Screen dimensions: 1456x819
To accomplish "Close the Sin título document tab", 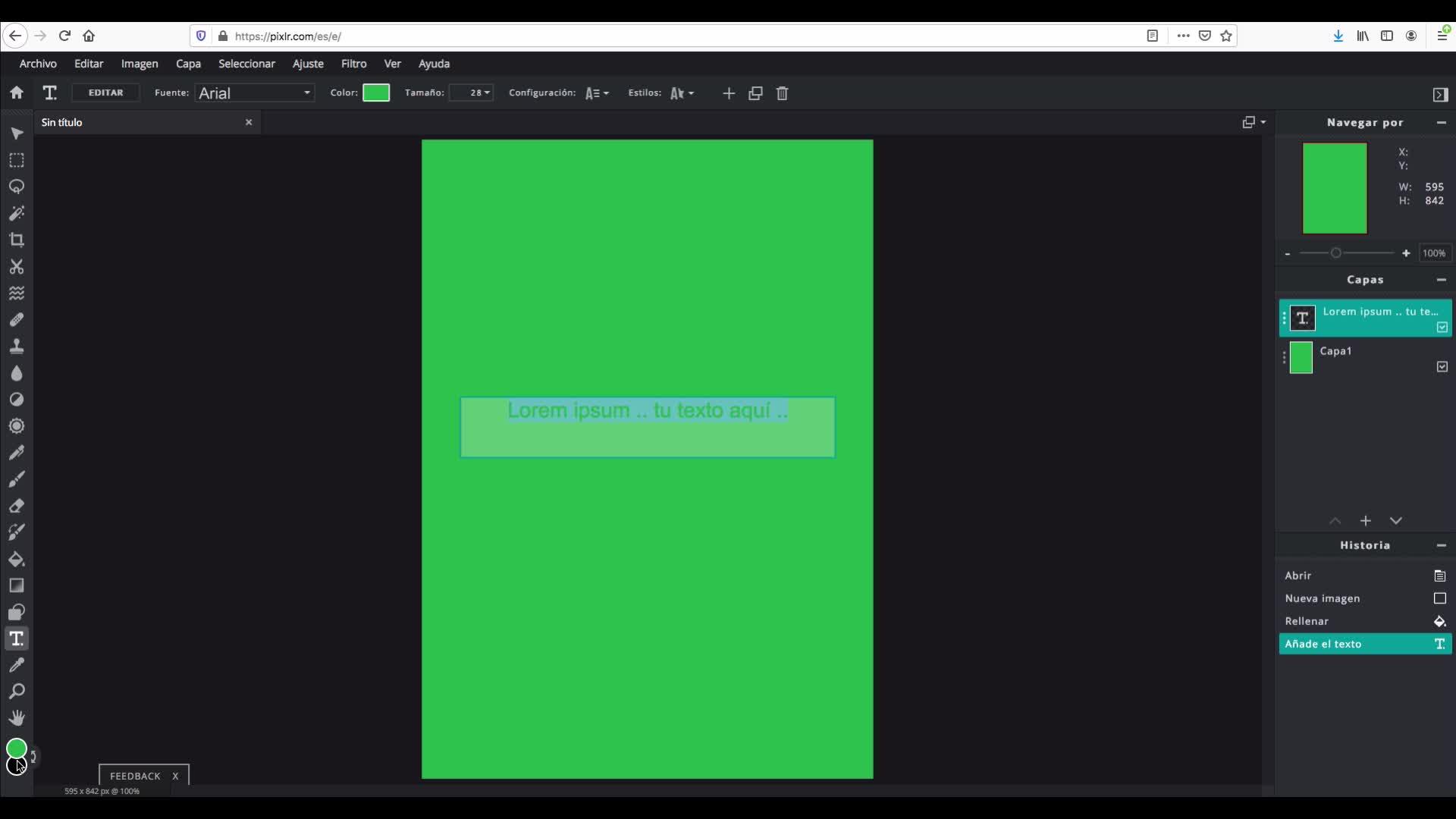I will (249, 122).
